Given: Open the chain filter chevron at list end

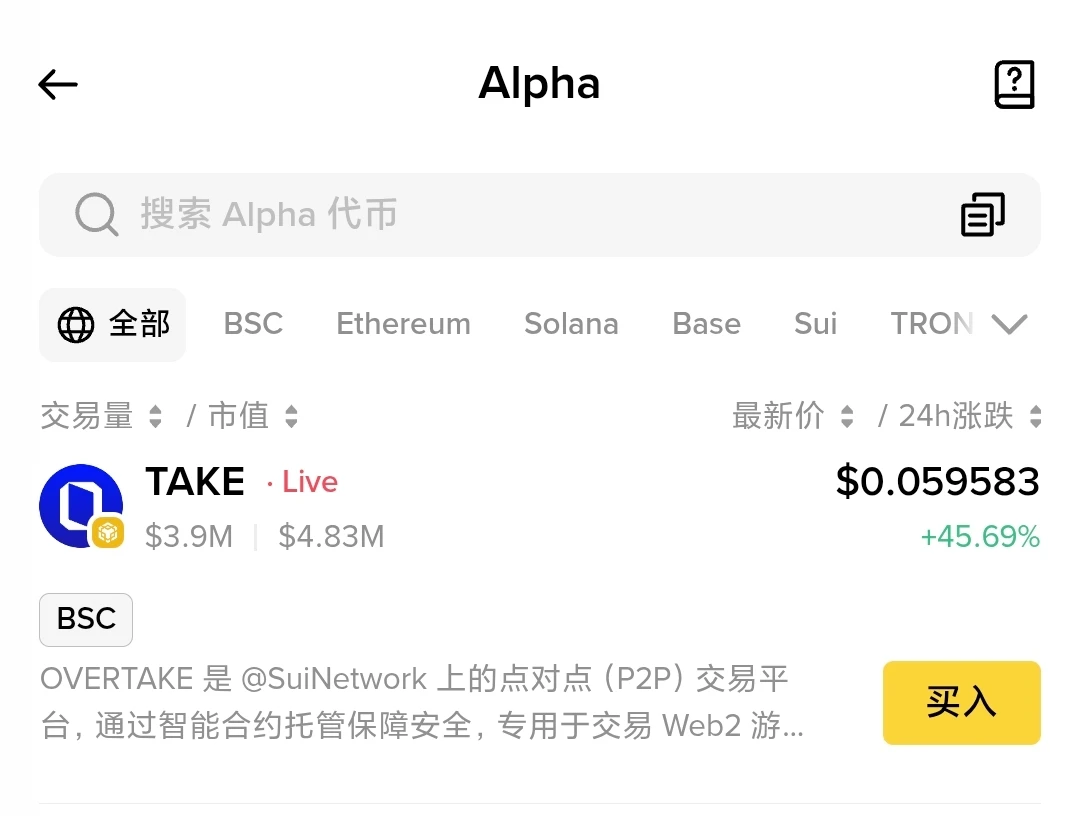Looking at the screenshot, I should (1011, 323).
